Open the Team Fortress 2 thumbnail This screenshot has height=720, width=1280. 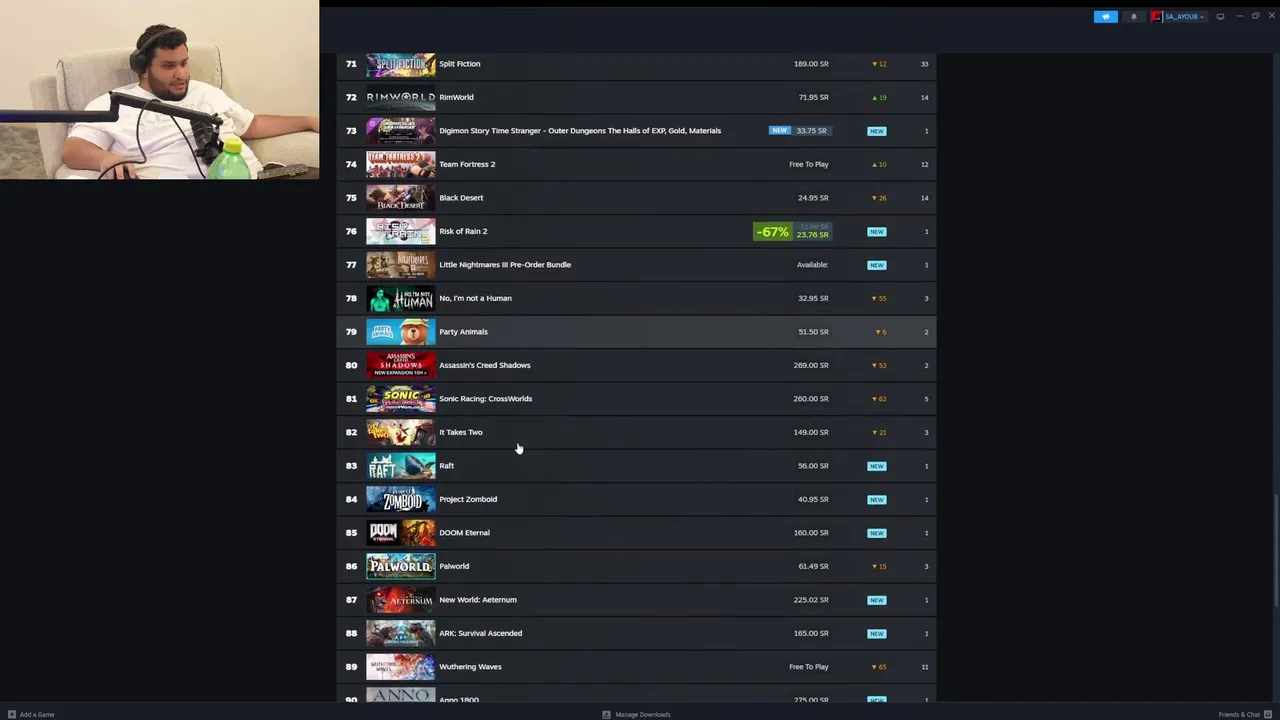[400, 164]
